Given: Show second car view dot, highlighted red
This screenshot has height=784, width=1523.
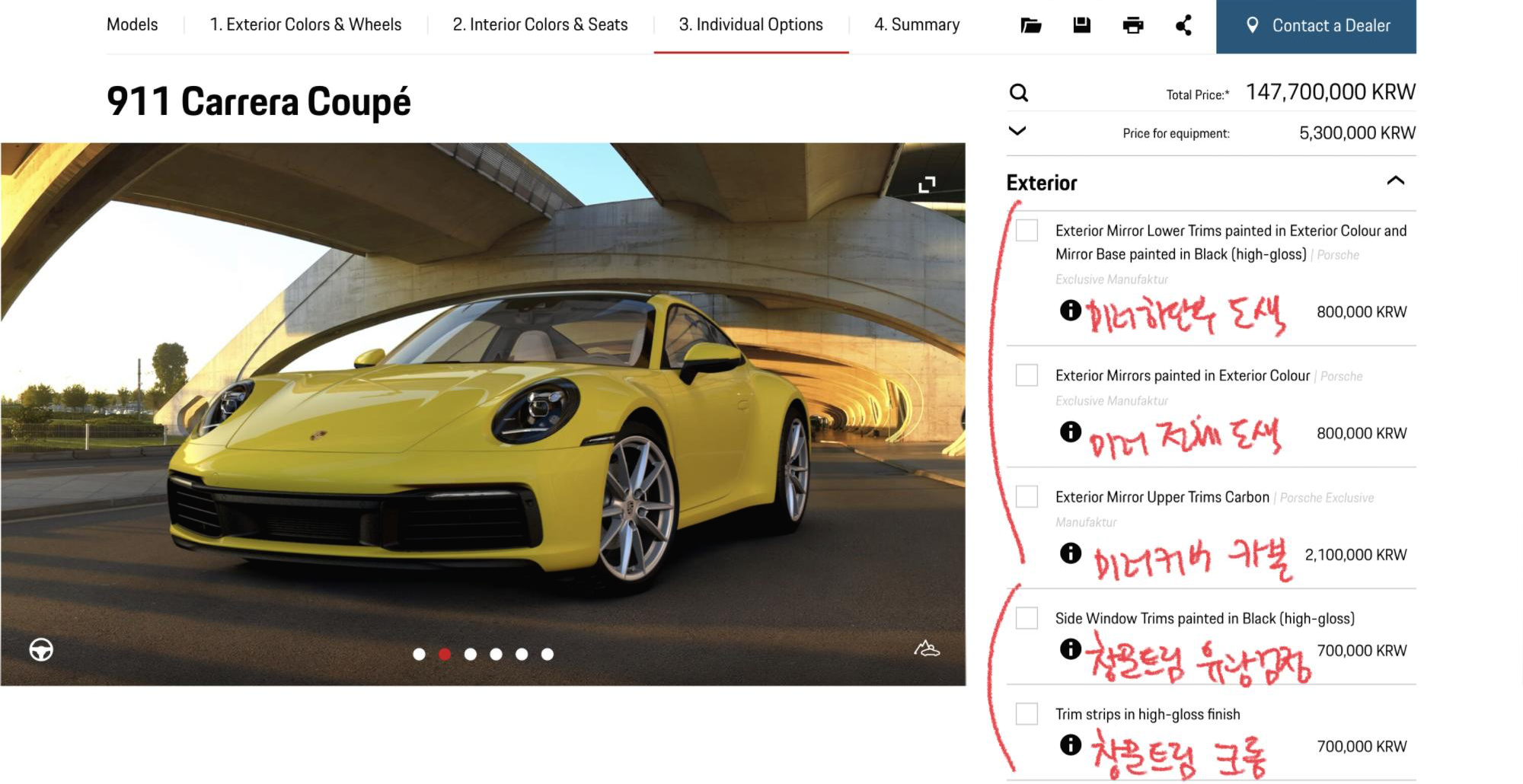Looking at the screenshot, I should 445,654.
